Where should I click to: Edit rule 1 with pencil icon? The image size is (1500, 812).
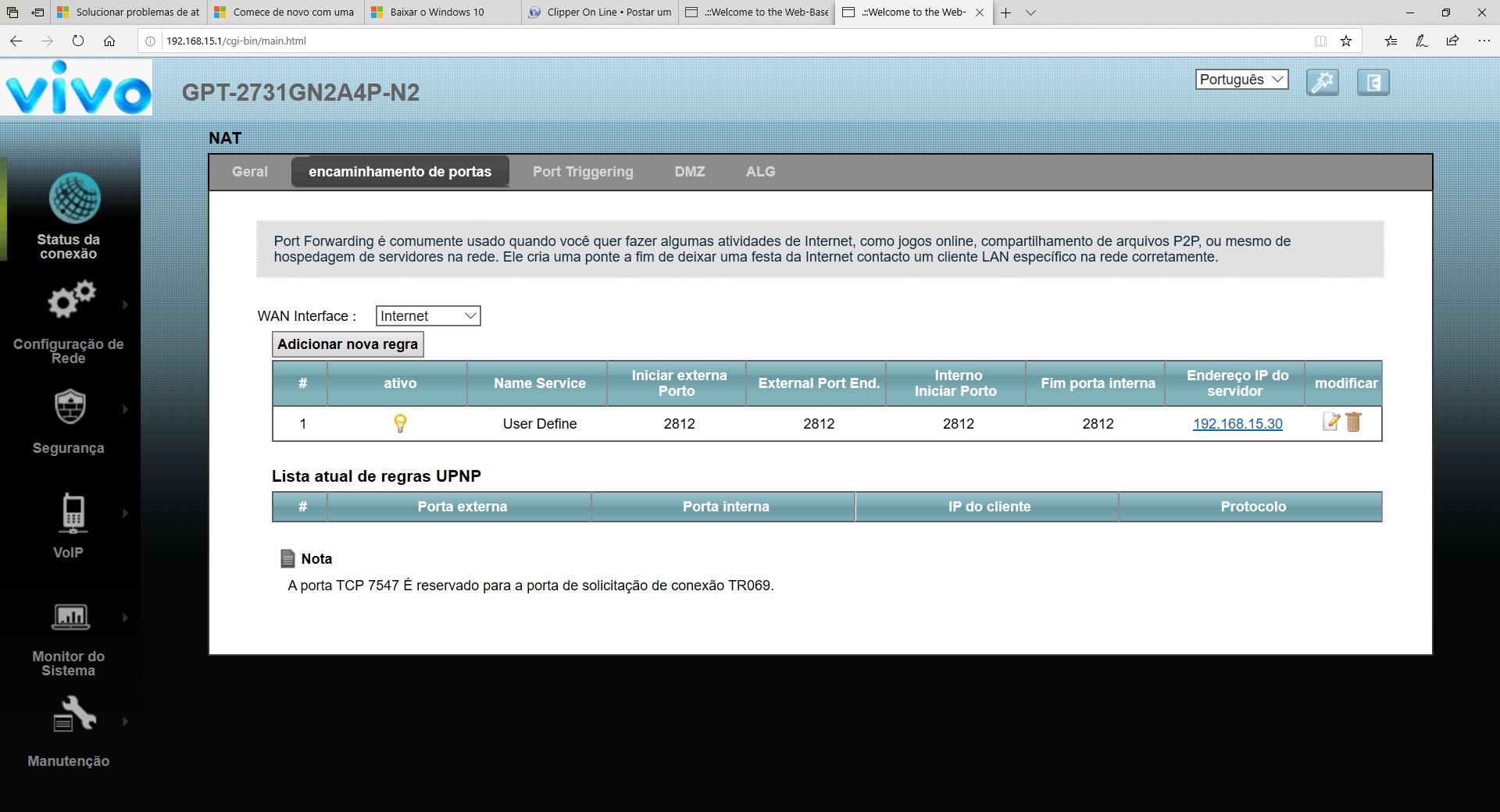(1331, 422)
